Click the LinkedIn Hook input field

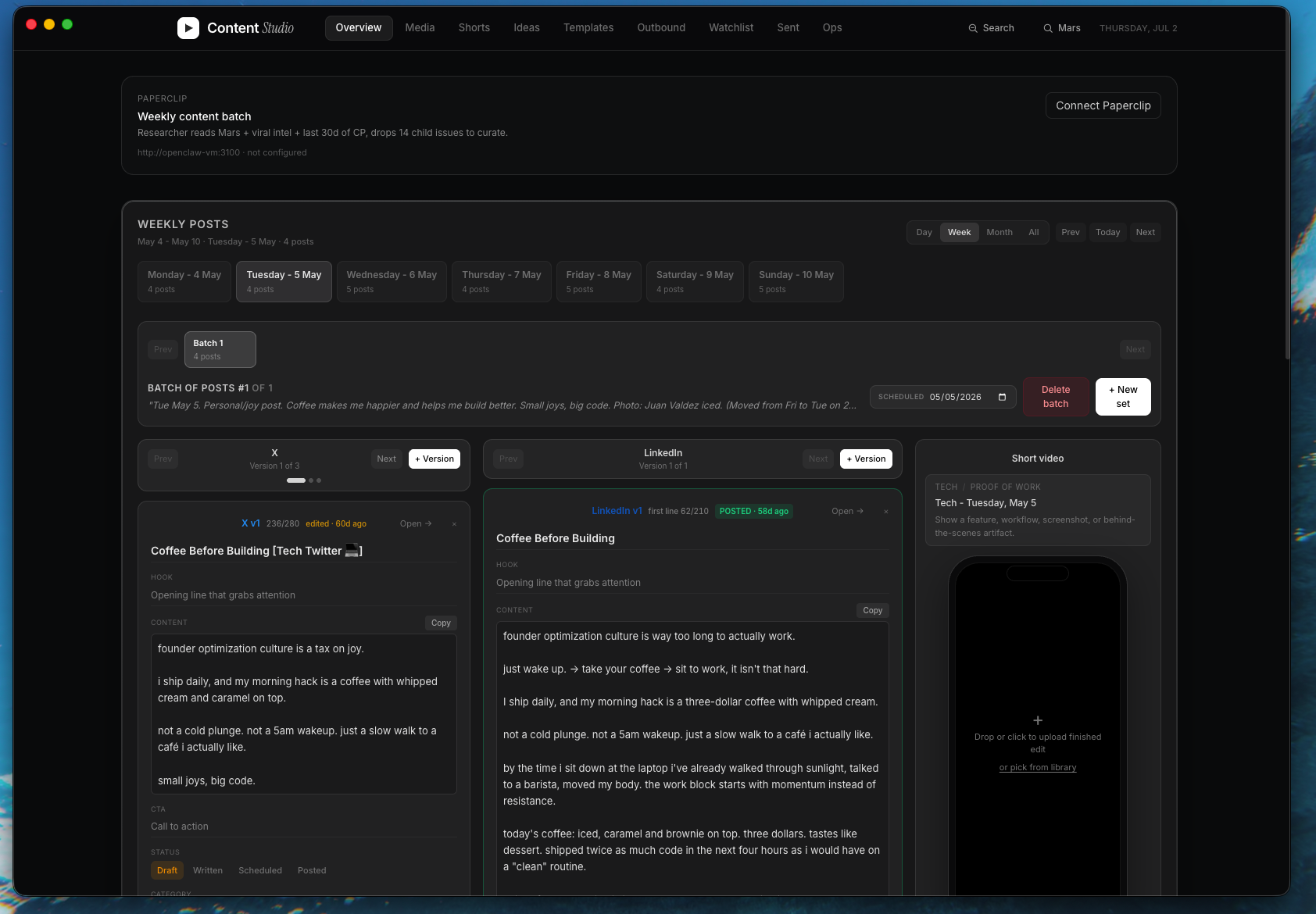[692, 583]
